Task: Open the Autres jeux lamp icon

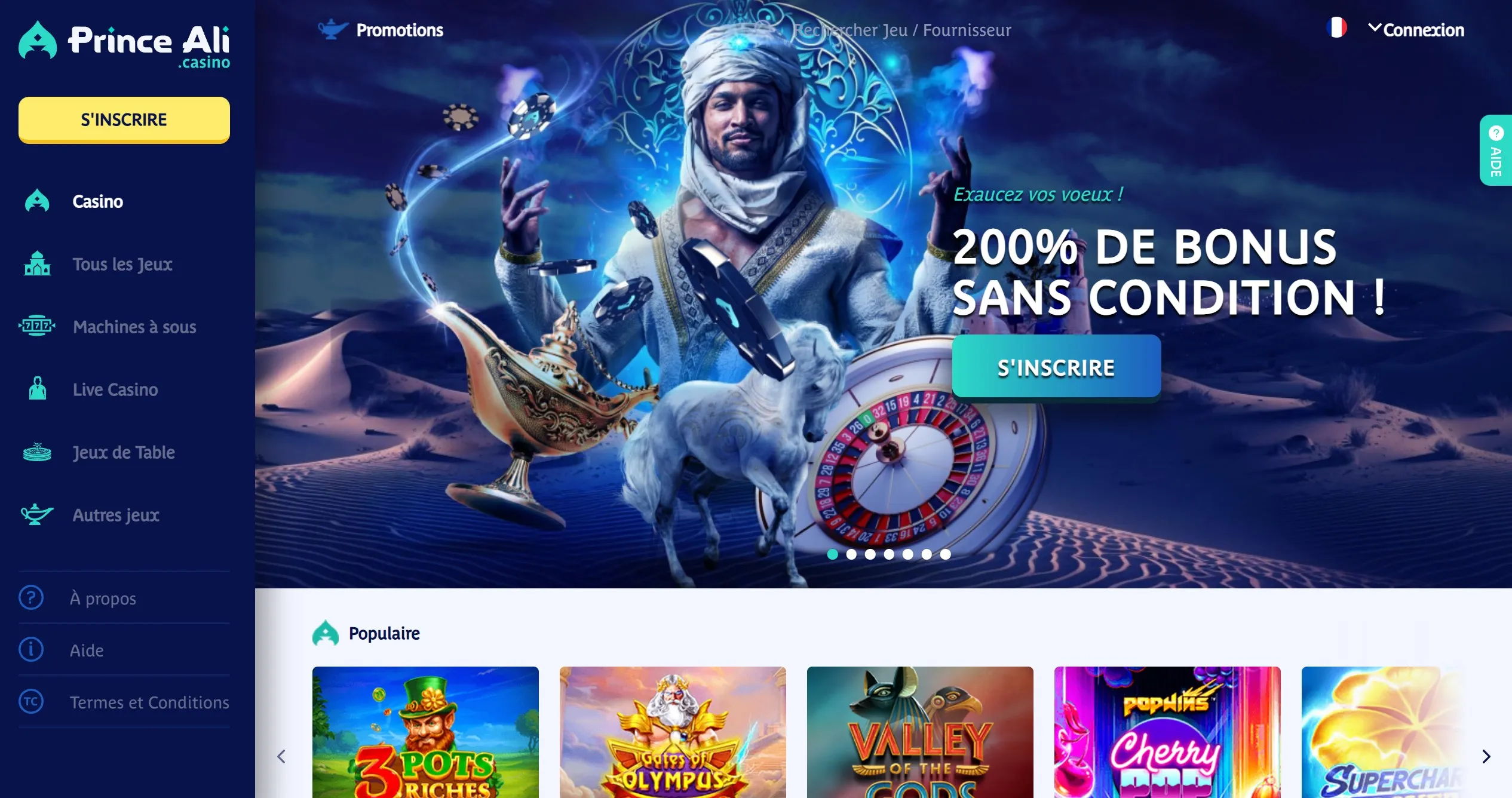Action: (x=37, y=514)
